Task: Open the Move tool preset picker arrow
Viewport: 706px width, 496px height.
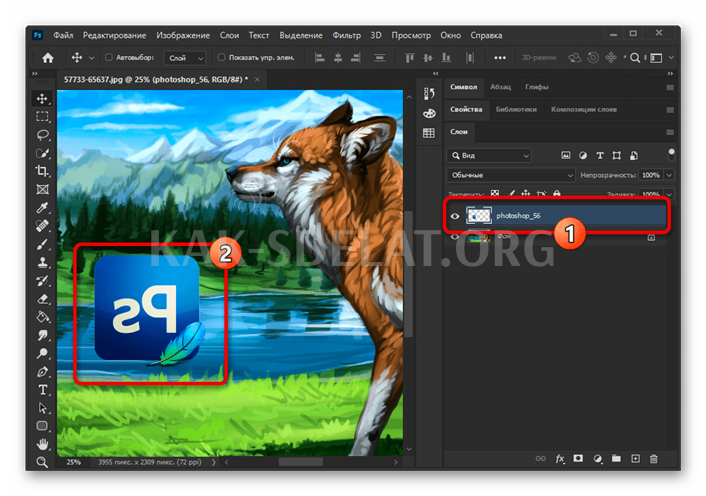Action: click(x=91, y=58)
